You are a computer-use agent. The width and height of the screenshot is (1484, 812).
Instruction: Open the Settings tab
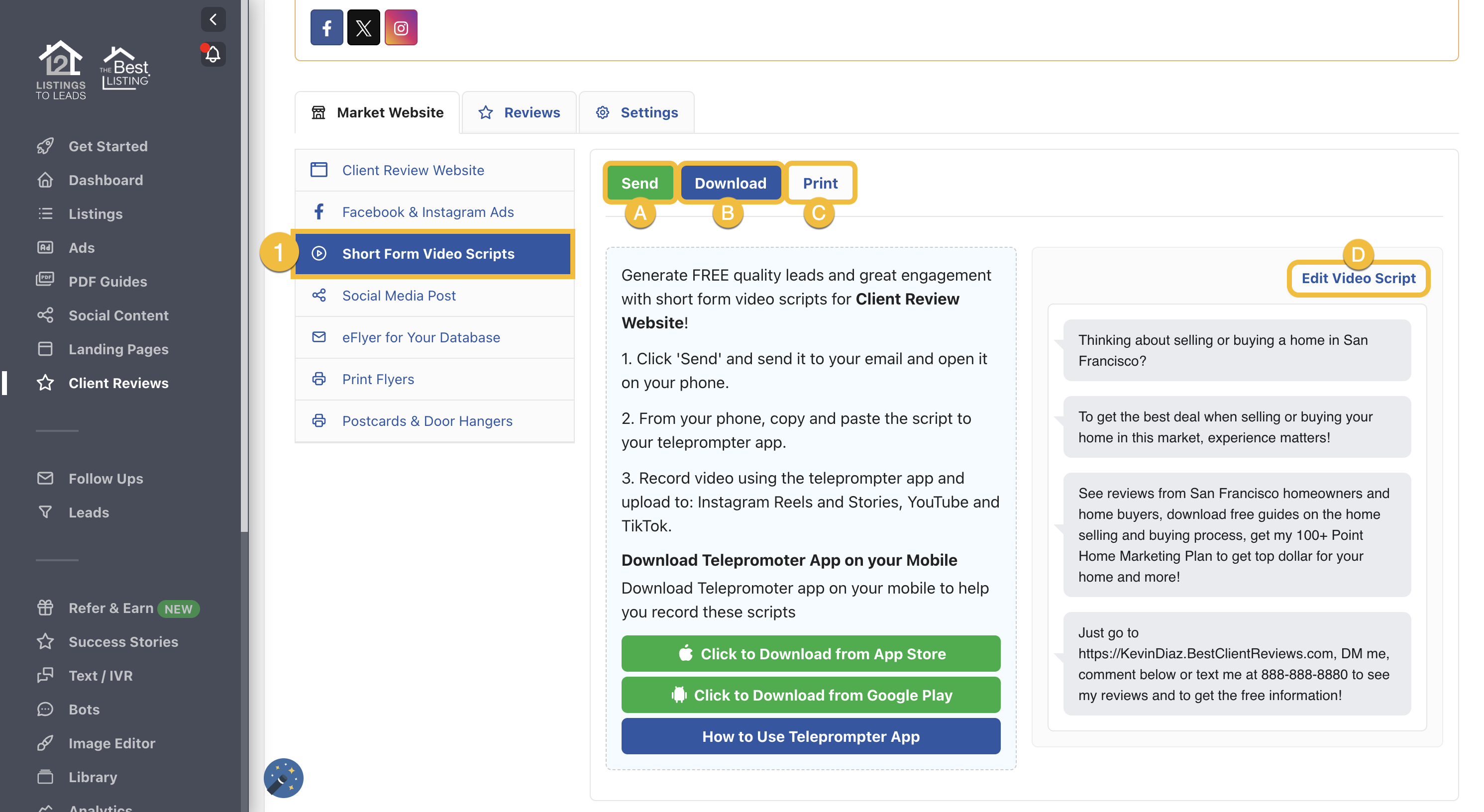(x=636, y=112)
